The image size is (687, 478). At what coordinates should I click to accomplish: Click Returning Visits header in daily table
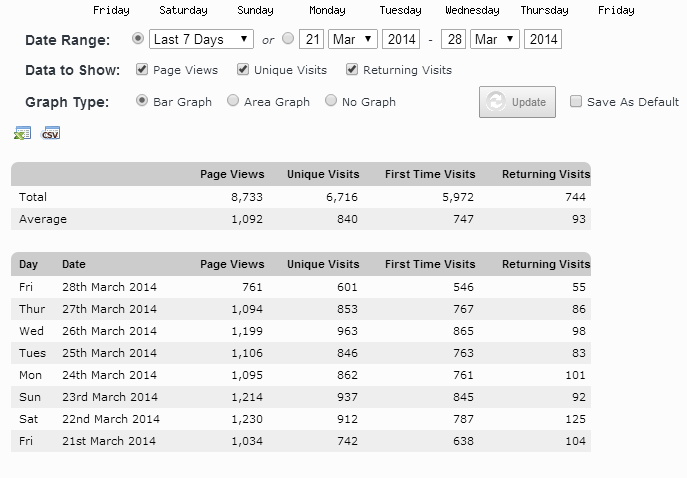coord(546,264)
